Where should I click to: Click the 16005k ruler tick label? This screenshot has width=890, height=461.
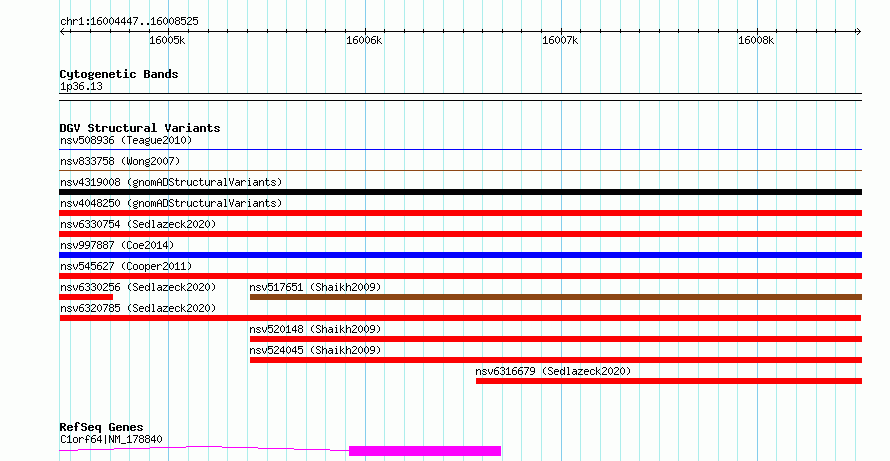[167, 40]
